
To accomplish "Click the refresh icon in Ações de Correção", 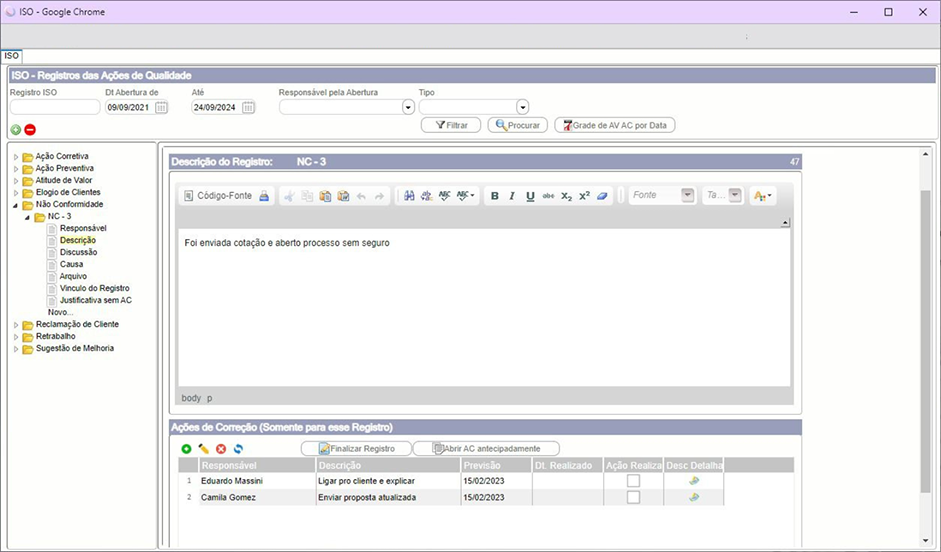I will (x=238, y=449).
